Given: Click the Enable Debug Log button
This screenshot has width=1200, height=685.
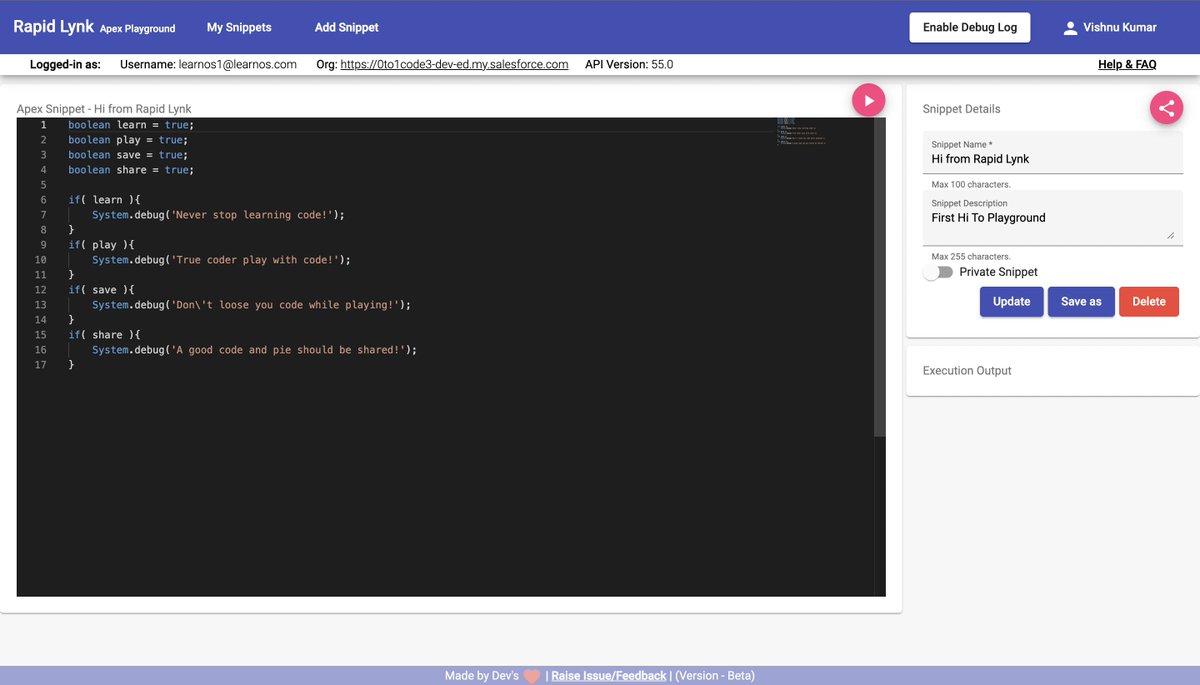Looking at the screenshot, I should [x=970, y=27].
